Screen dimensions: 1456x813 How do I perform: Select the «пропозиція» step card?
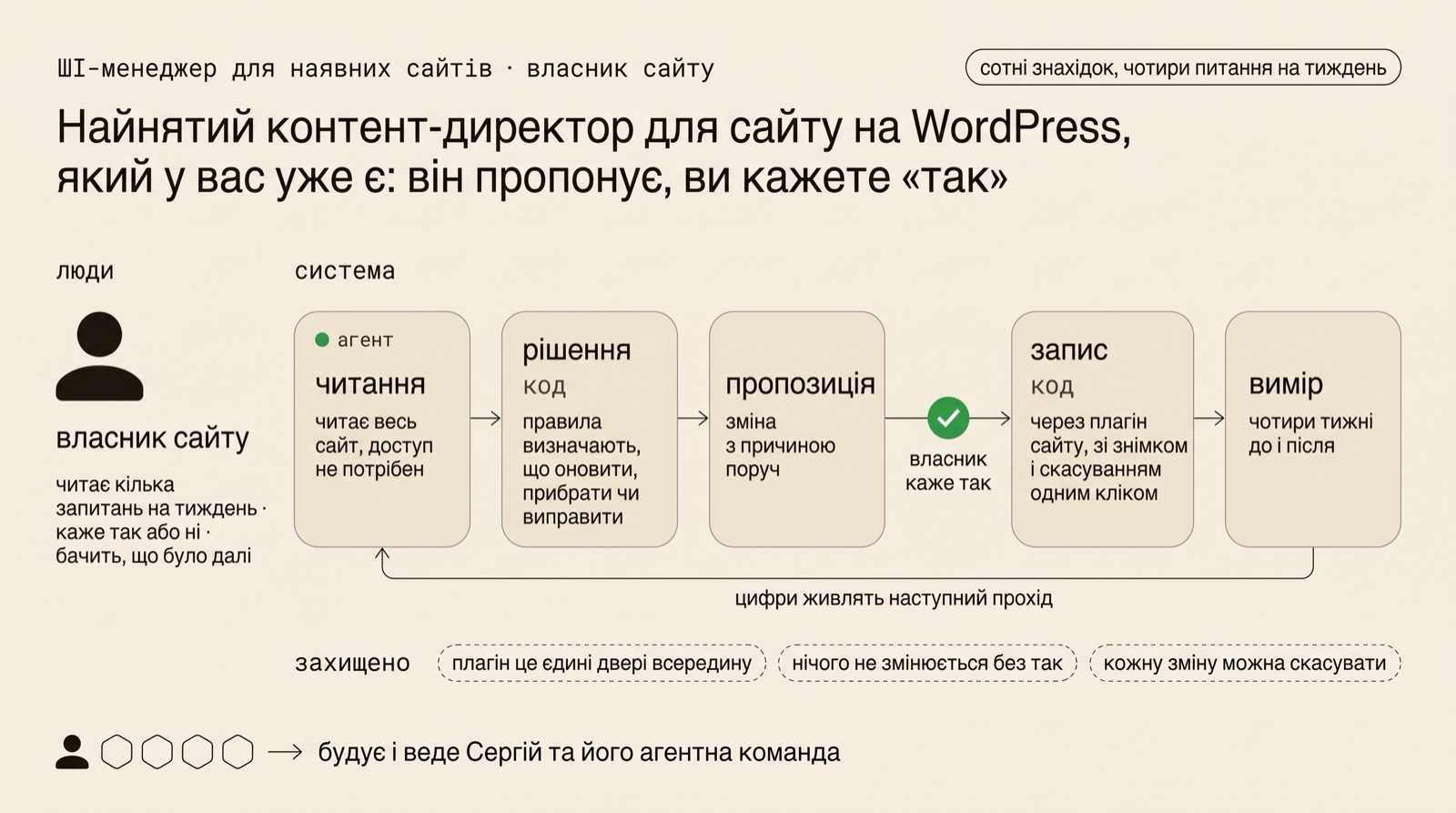pyautogui.click(x=797, y=429)
